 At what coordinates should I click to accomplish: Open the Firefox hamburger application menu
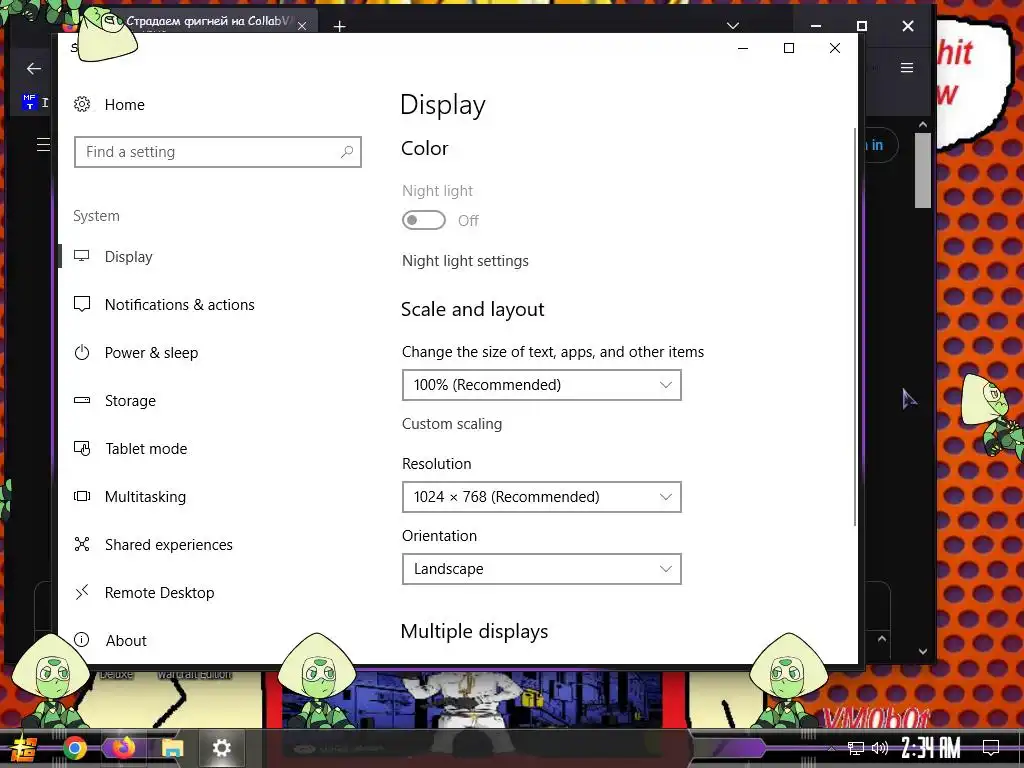(x=907, y=68)
